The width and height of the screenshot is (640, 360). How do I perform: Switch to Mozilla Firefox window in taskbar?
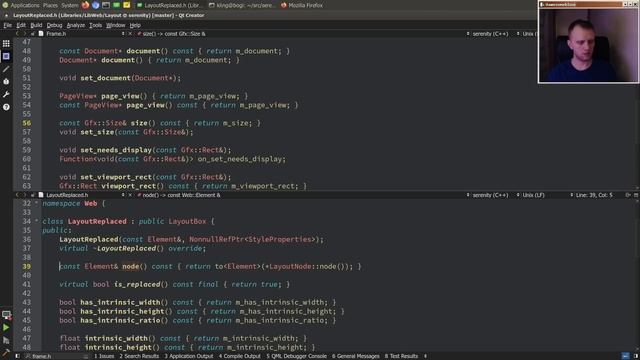[x=302, y=5]
